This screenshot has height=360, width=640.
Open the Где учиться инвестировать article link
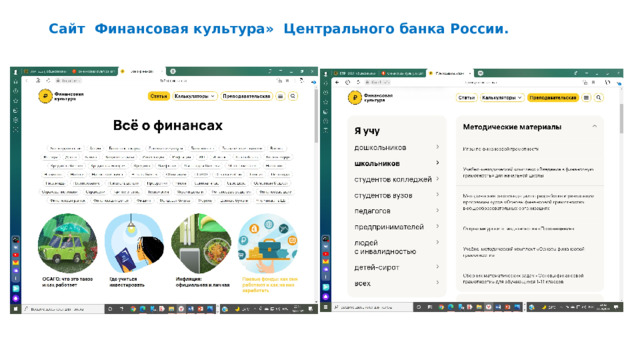(x=127, y=282)
